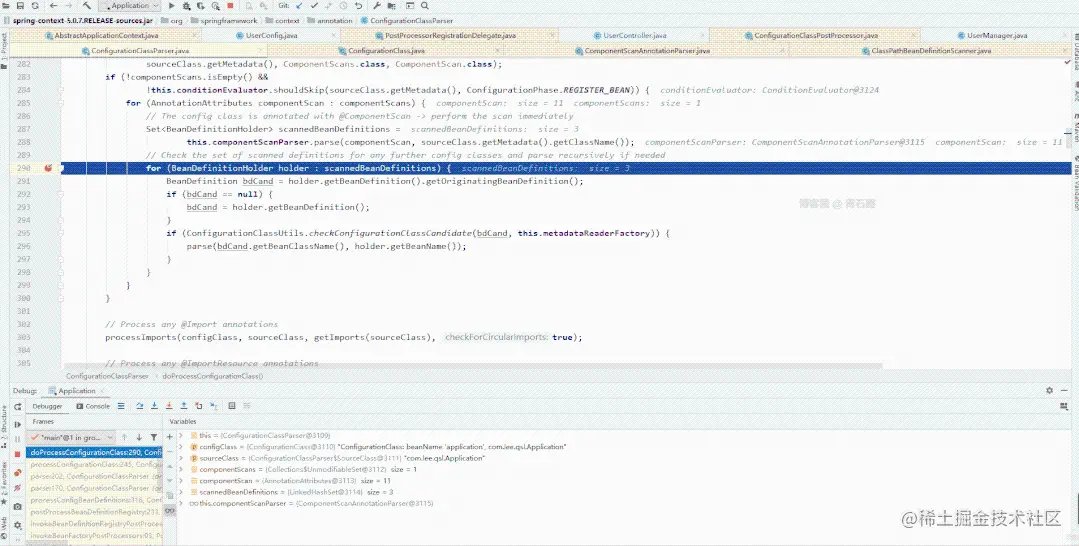Image resolution: width=1079 pixels, height=546 pixels.
Task: Click the doProcessConfigurationClass() breadcrumb
Action: coord(213,377)
